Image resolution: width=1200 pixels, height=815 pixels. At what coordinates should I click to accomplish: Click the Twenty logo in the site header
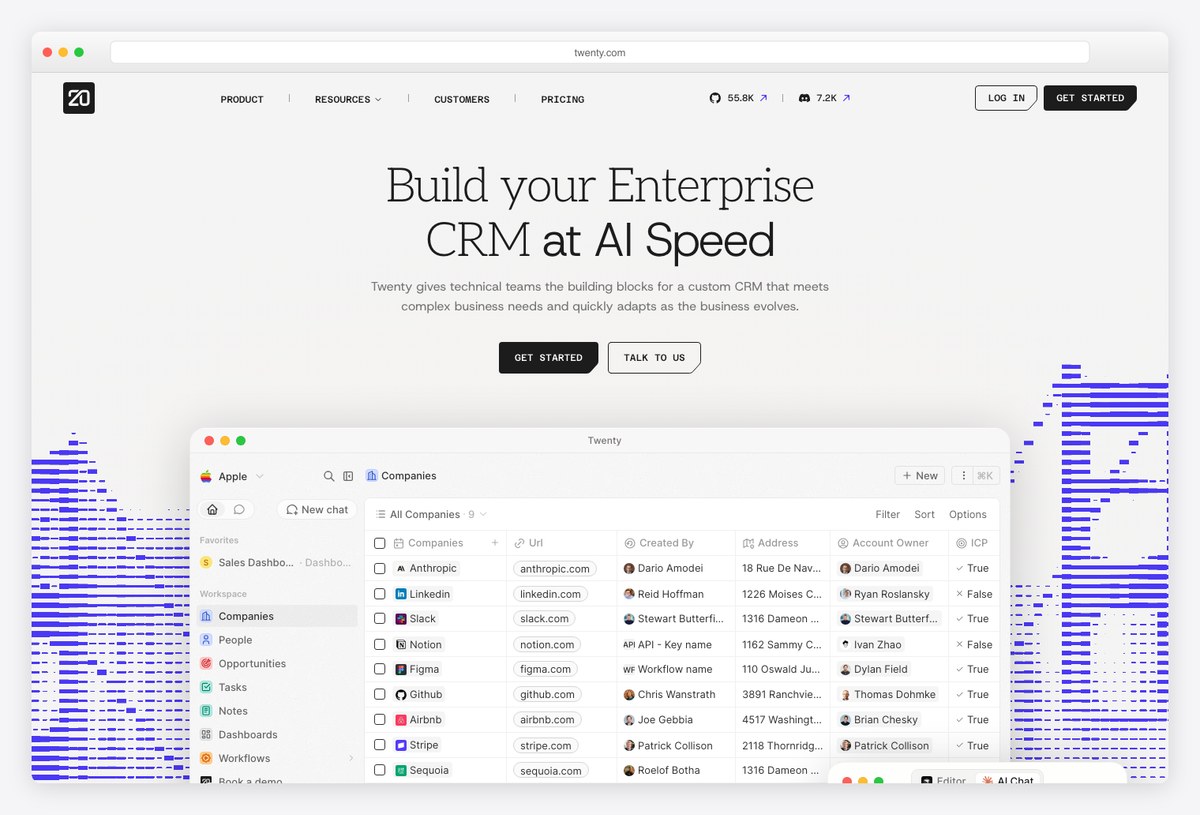[79, 98]
